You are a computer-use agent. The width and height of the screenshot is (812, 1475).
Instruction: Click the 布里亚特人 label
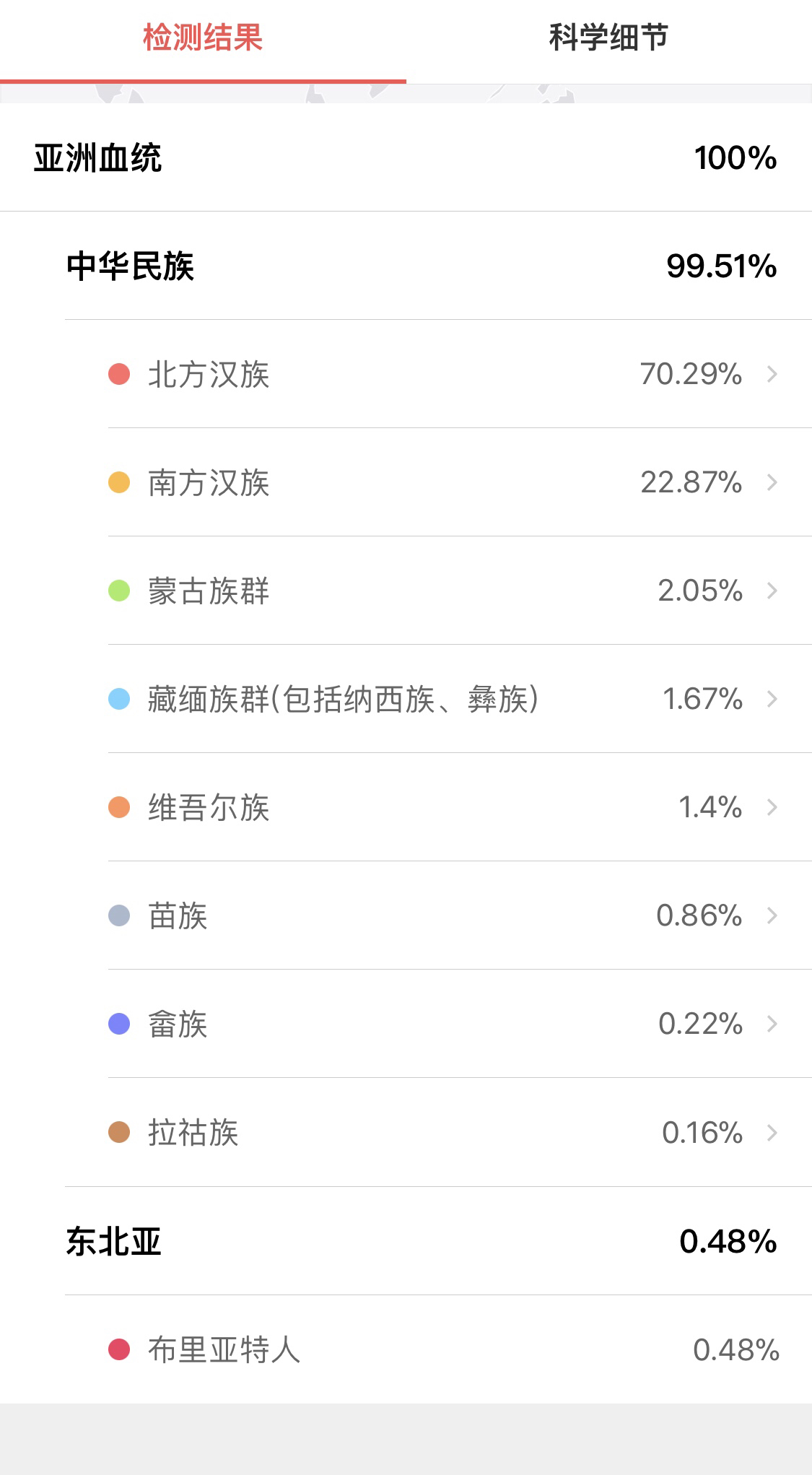tap(224, 1349)
